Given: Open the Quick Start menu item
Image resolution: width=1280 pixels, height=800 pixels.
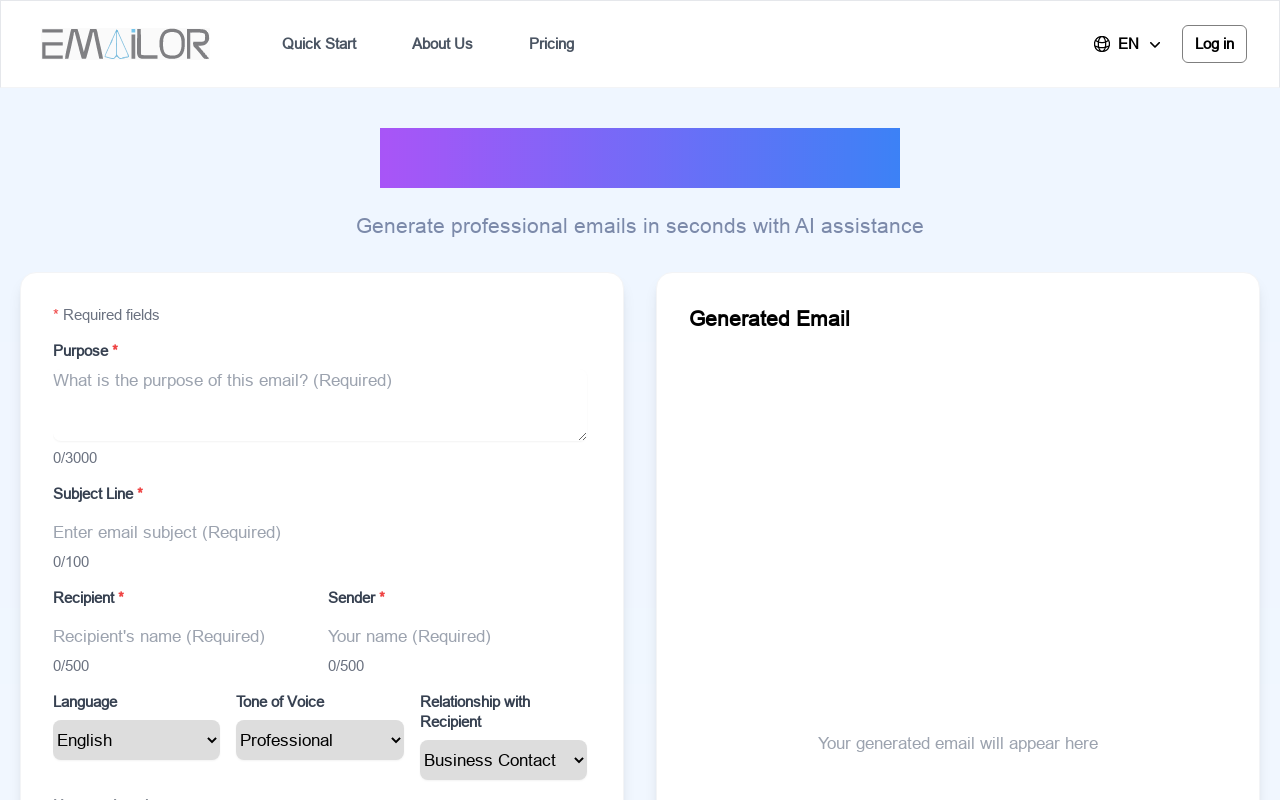Looking at the screenshot, I should [319, 44].
